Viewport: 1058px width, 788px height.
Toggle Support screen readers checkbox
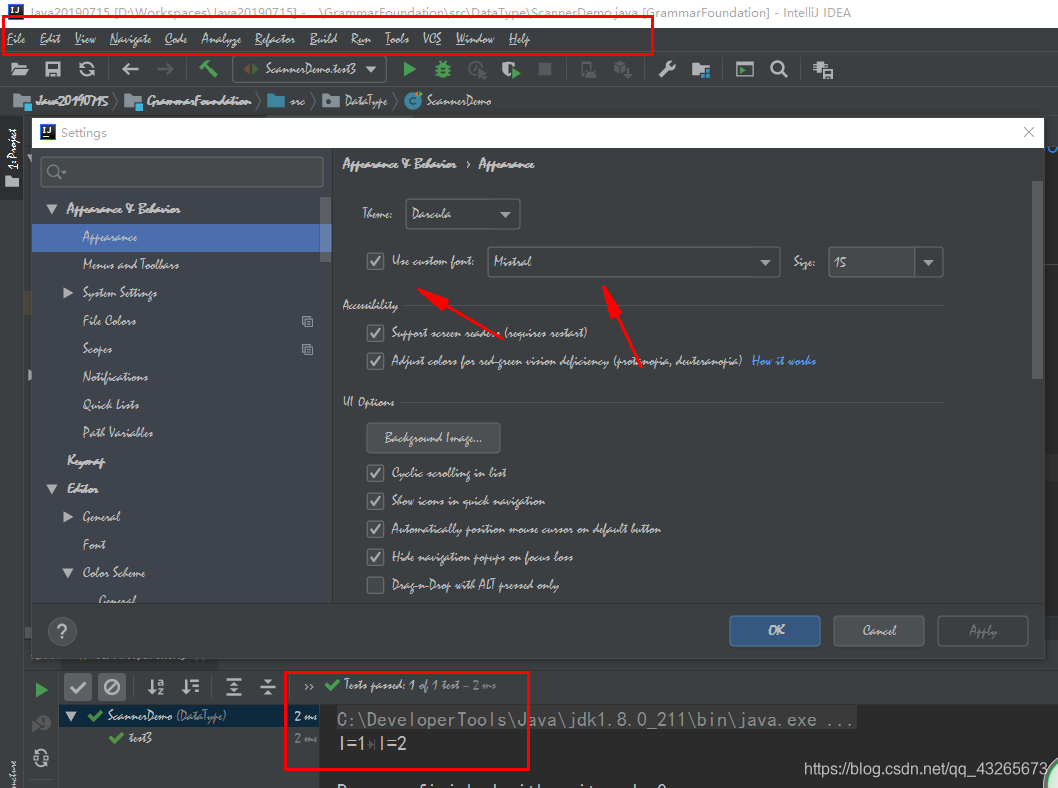click(375, 333)
